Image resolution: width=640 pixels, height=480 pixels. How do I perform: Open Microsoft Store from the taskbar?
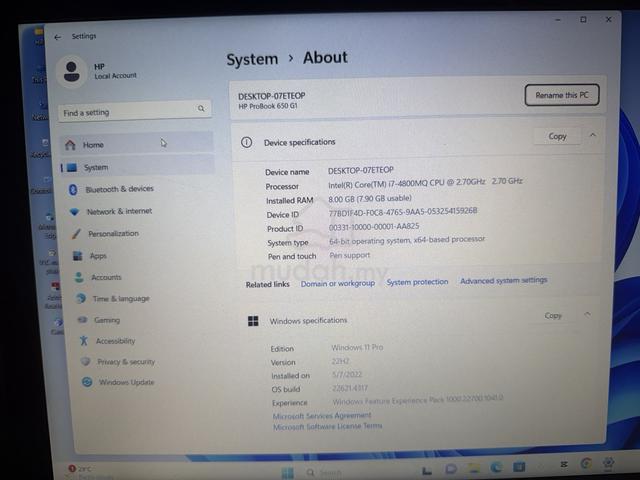[x=519, y=466]
